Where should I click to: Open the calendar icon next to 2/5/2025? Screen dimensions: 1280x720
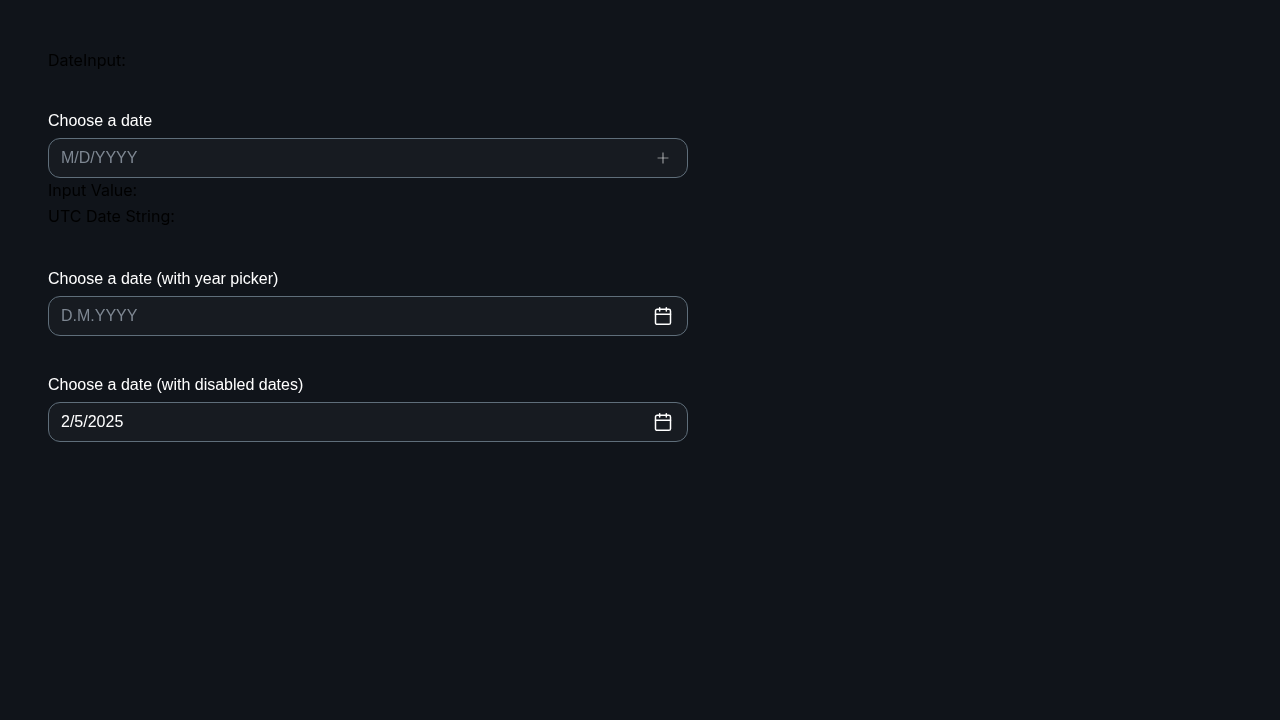663,422
